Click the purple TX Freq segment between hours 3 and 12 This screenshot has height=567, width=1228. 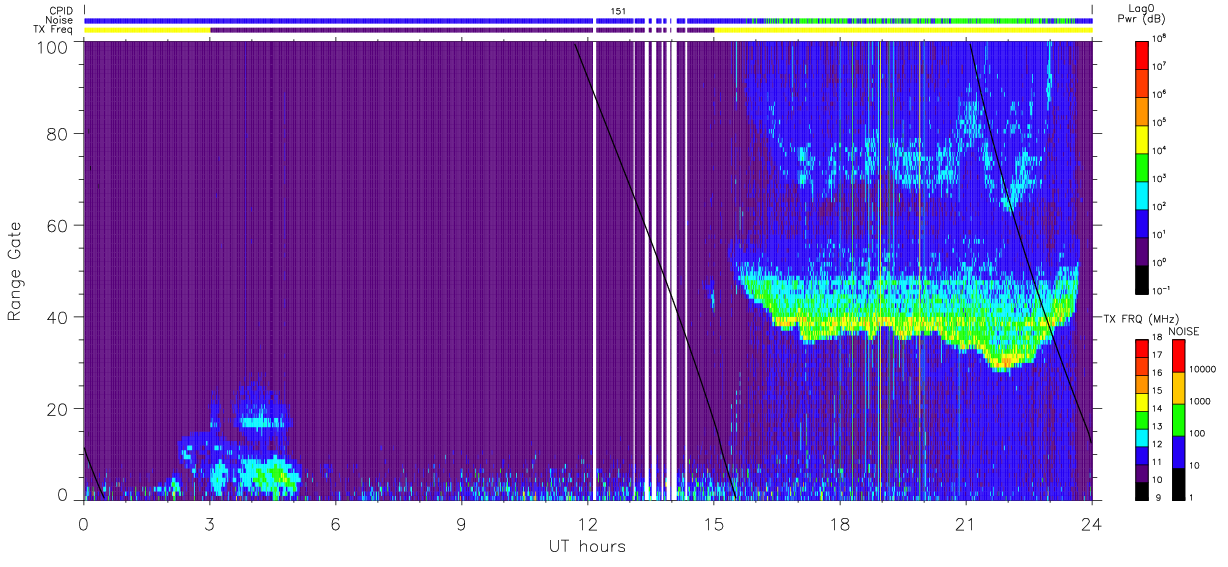pos(402,30)
